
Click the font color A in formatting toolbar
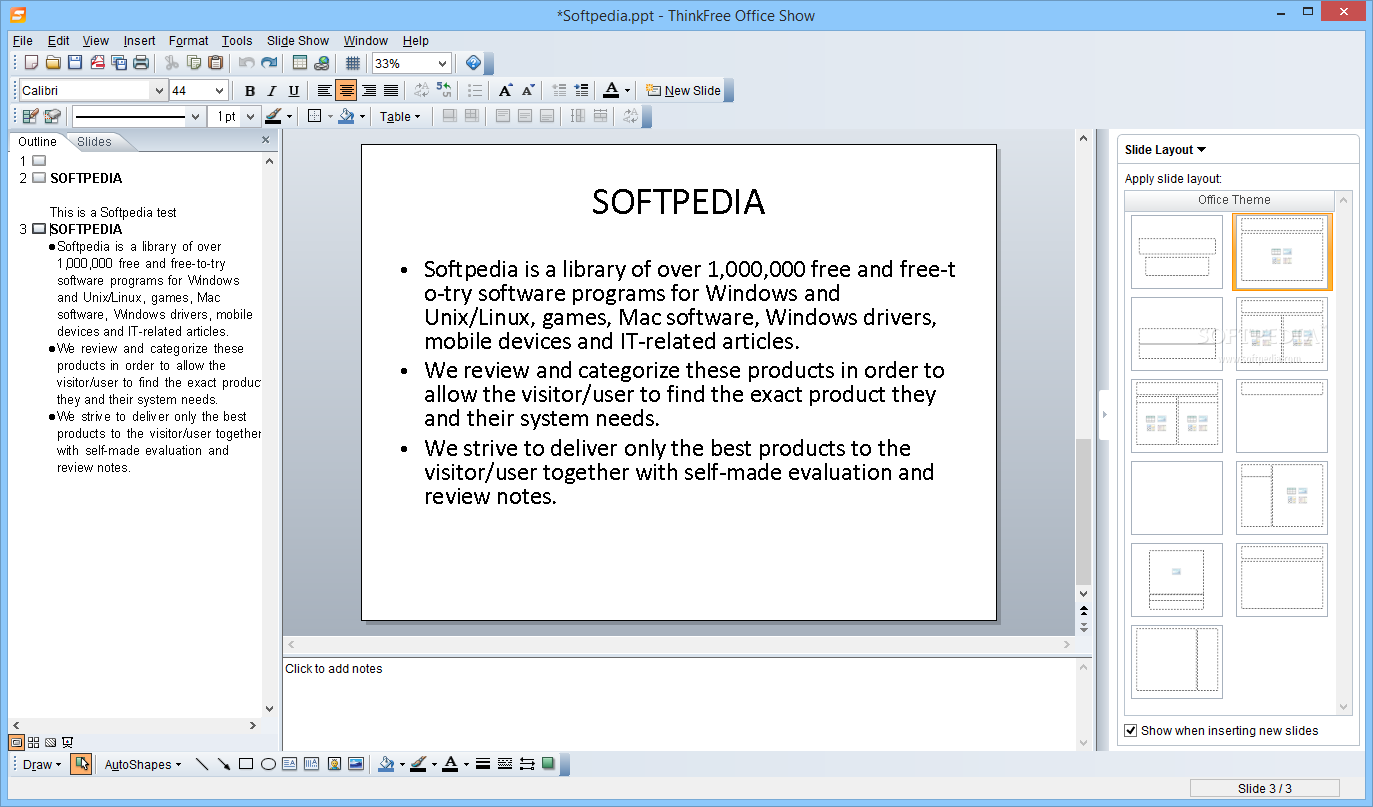(x=611, y=90)
